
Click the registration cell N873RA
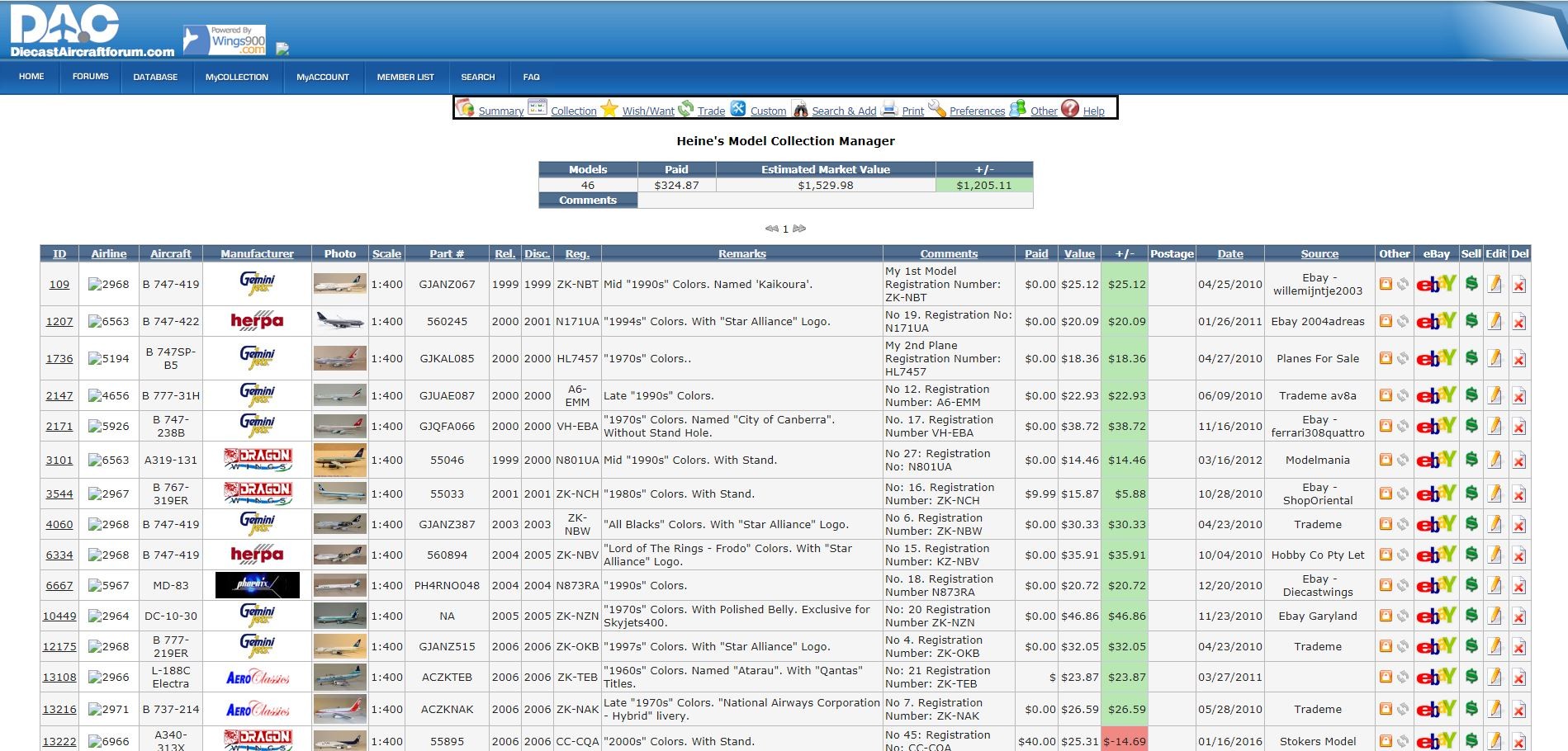[x=577, y=586]
